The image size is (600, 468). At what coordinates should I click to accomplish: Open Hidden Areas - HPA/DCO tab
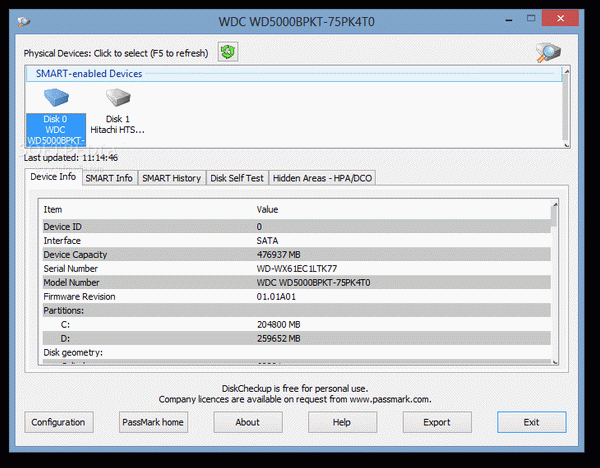click(322, 178)
